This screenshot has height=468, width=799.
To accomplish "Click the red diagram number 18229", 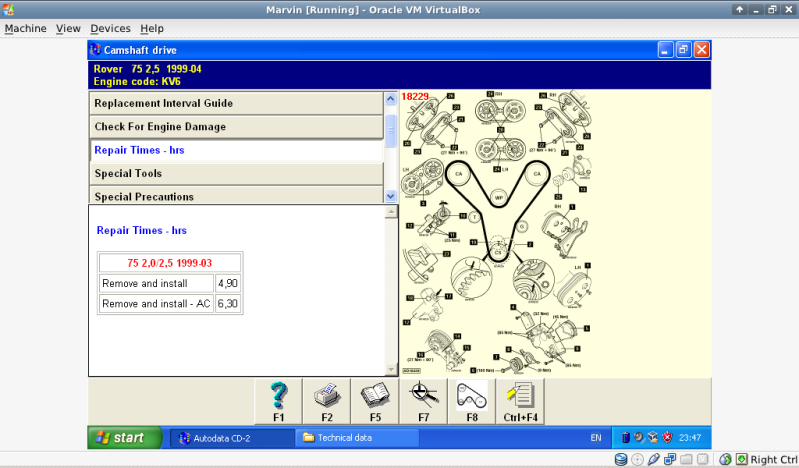I will pyautogui.click(x=415, y=96).
